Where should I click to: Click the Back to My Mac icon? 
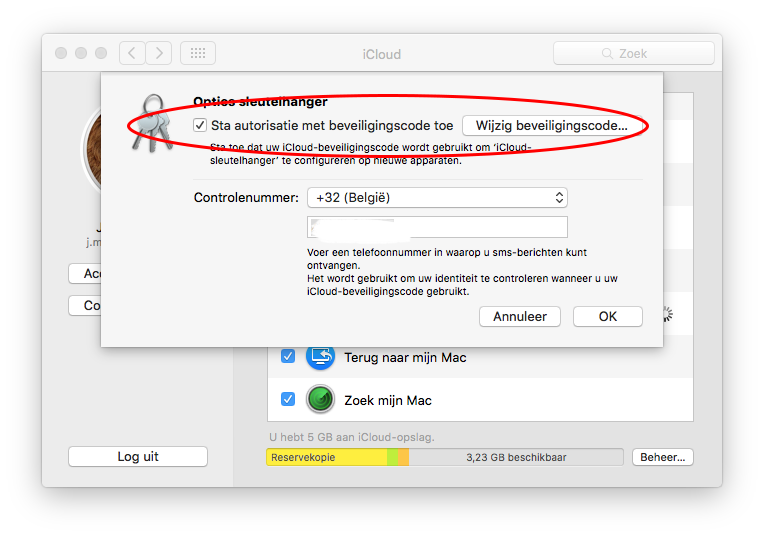pos(320,357)
